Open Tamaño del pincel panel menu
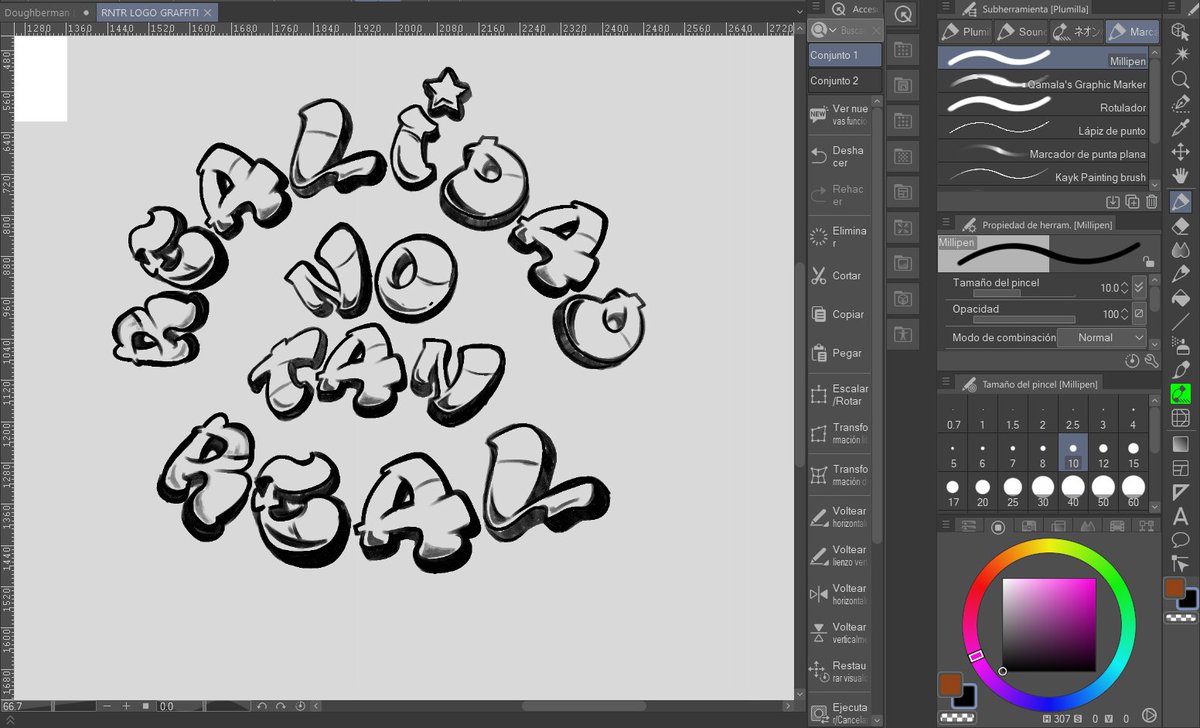 945,383
